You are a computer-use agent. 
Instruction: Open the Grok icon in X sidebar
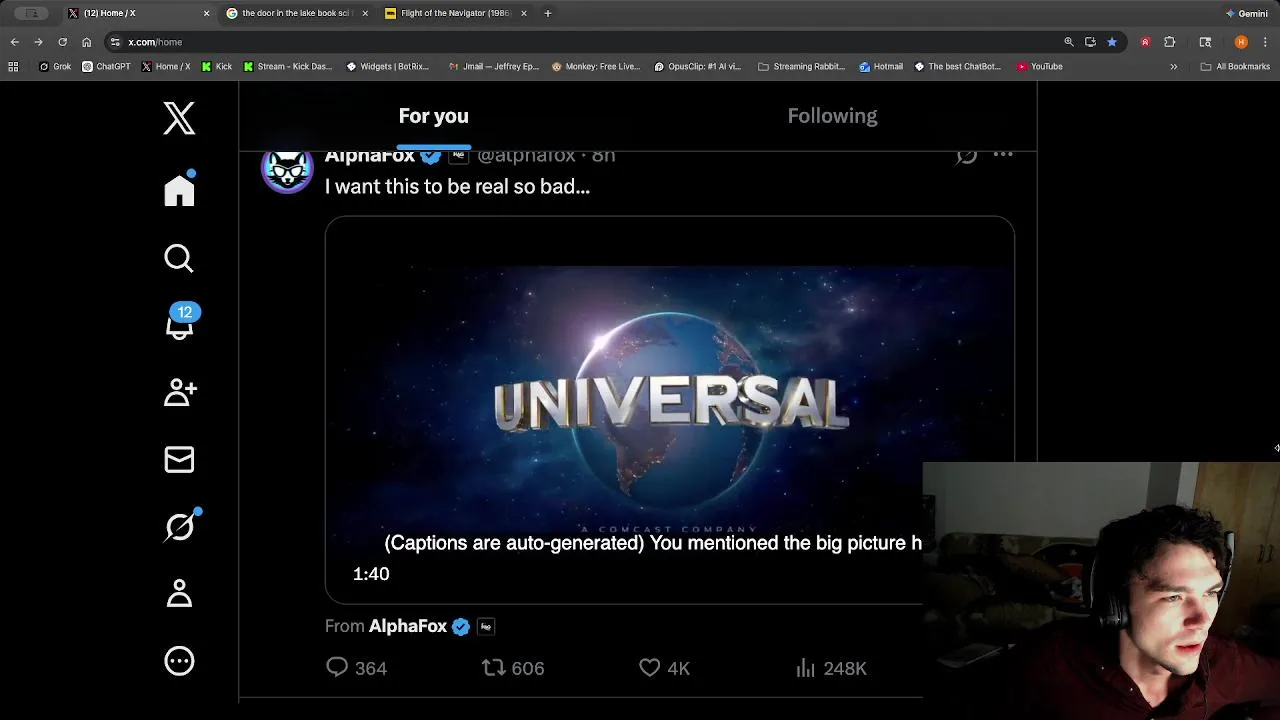click(180, 526)
